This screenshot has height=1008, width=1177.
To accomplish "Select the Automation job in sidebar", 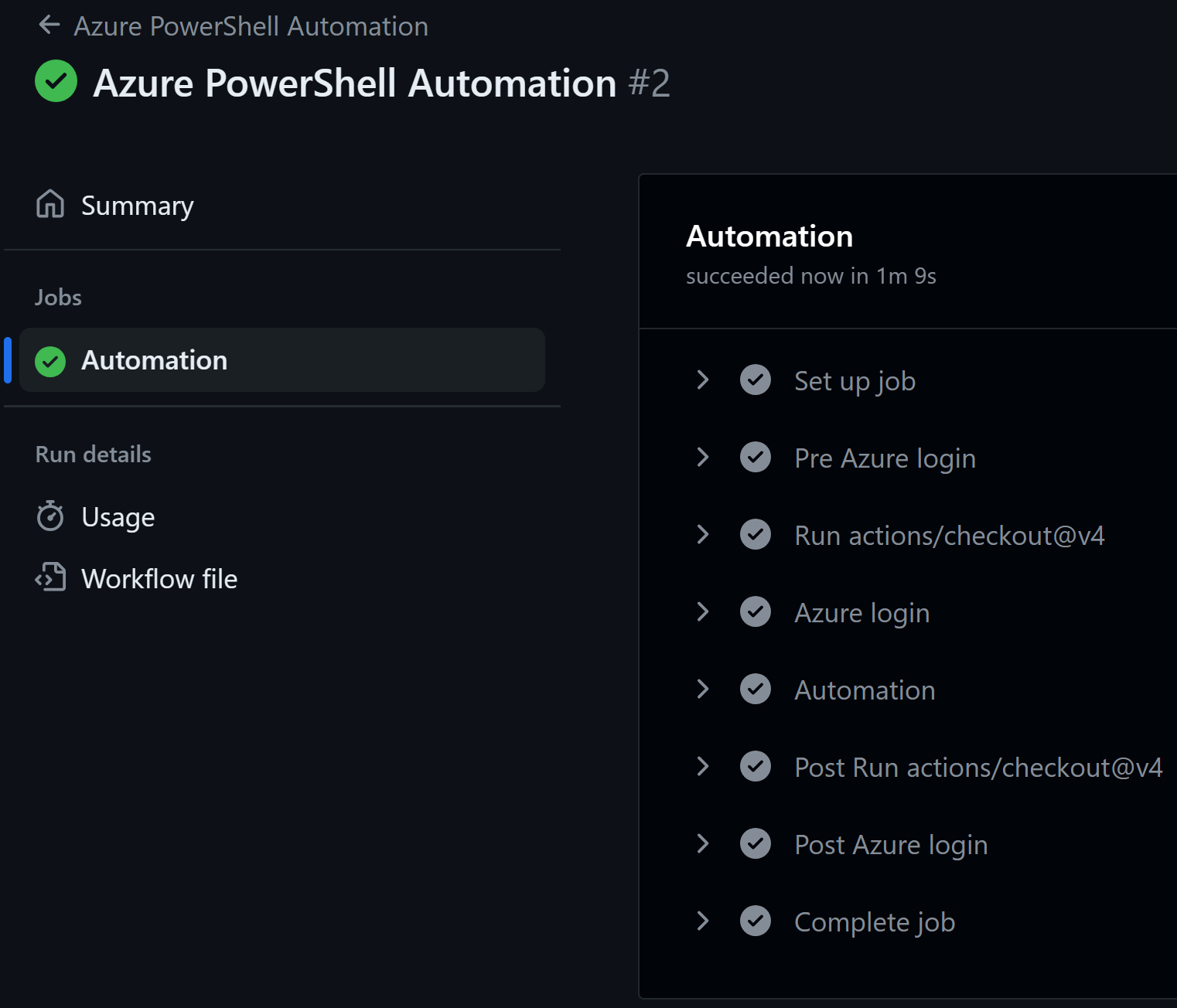I will pos(282,360).
